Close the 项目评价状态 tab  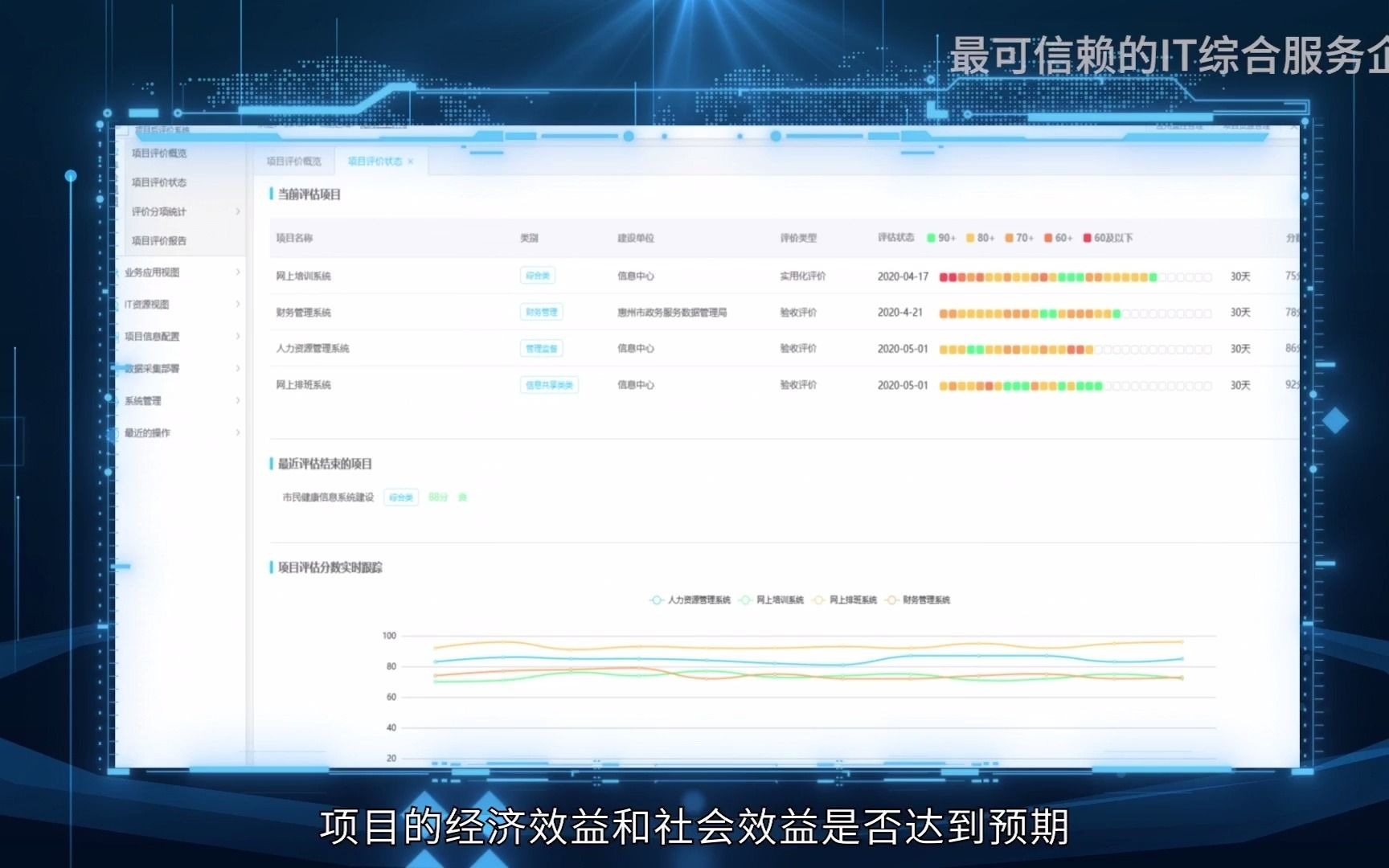(x=411, y=162)
